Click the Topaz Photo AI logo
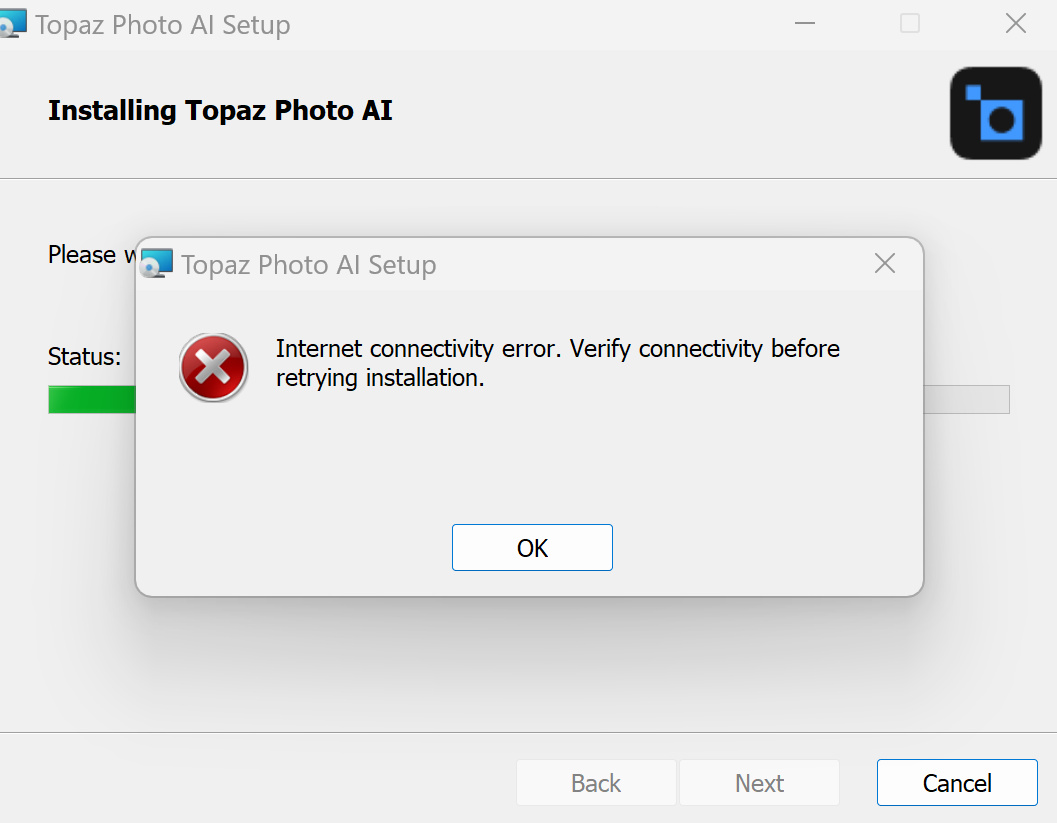Viewport: 1057px width, 823px height. point(995,113)
